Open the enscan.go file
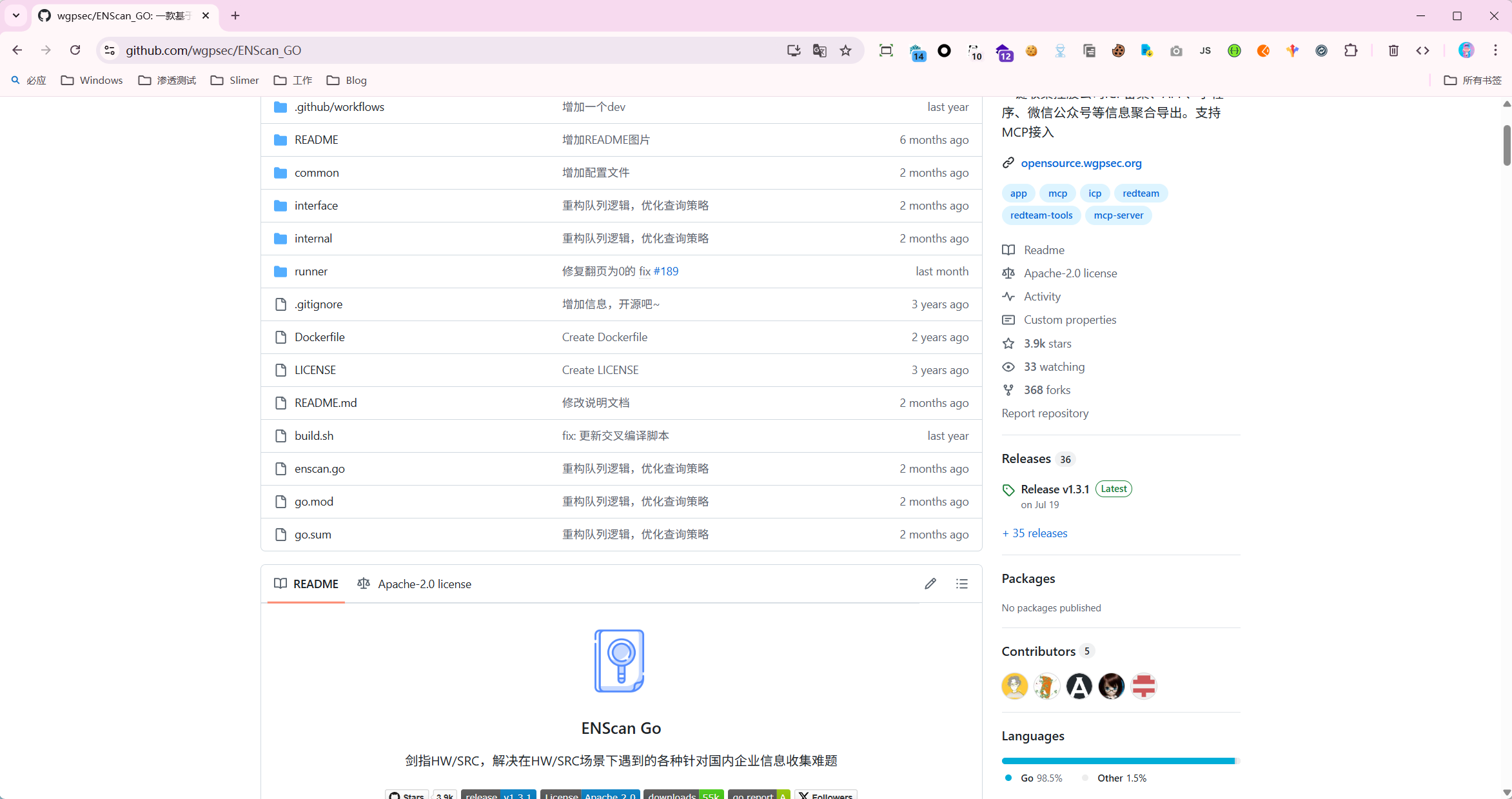 tap(319, 469)
